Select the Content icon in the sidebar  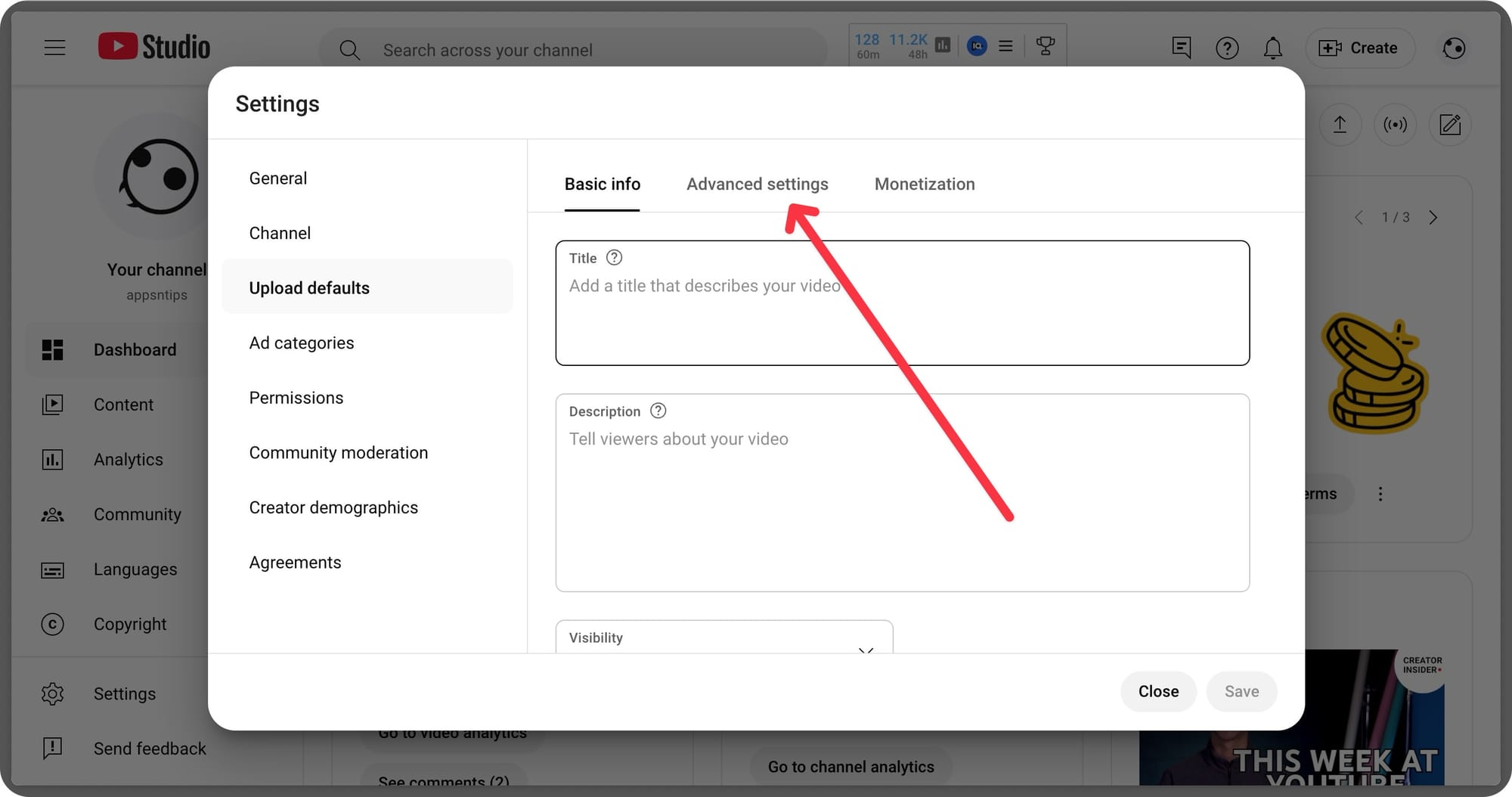point(52,405)
